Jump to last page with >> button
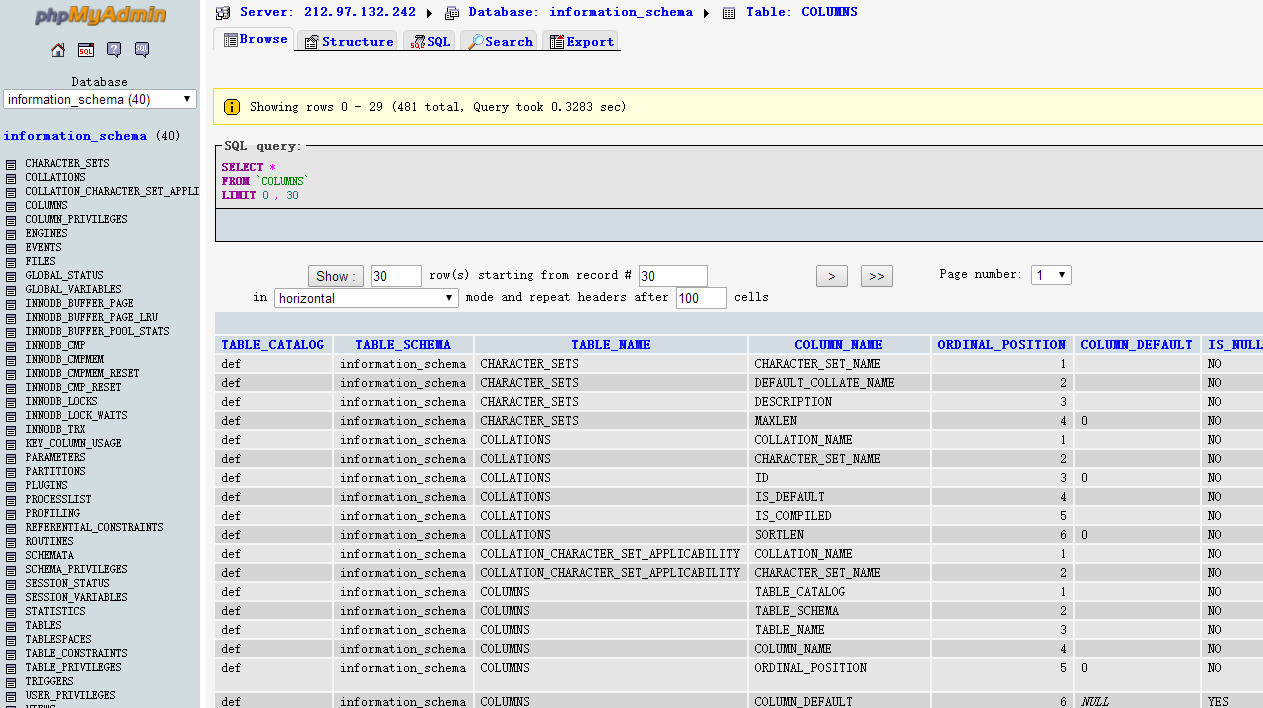 tap(876, 276)
